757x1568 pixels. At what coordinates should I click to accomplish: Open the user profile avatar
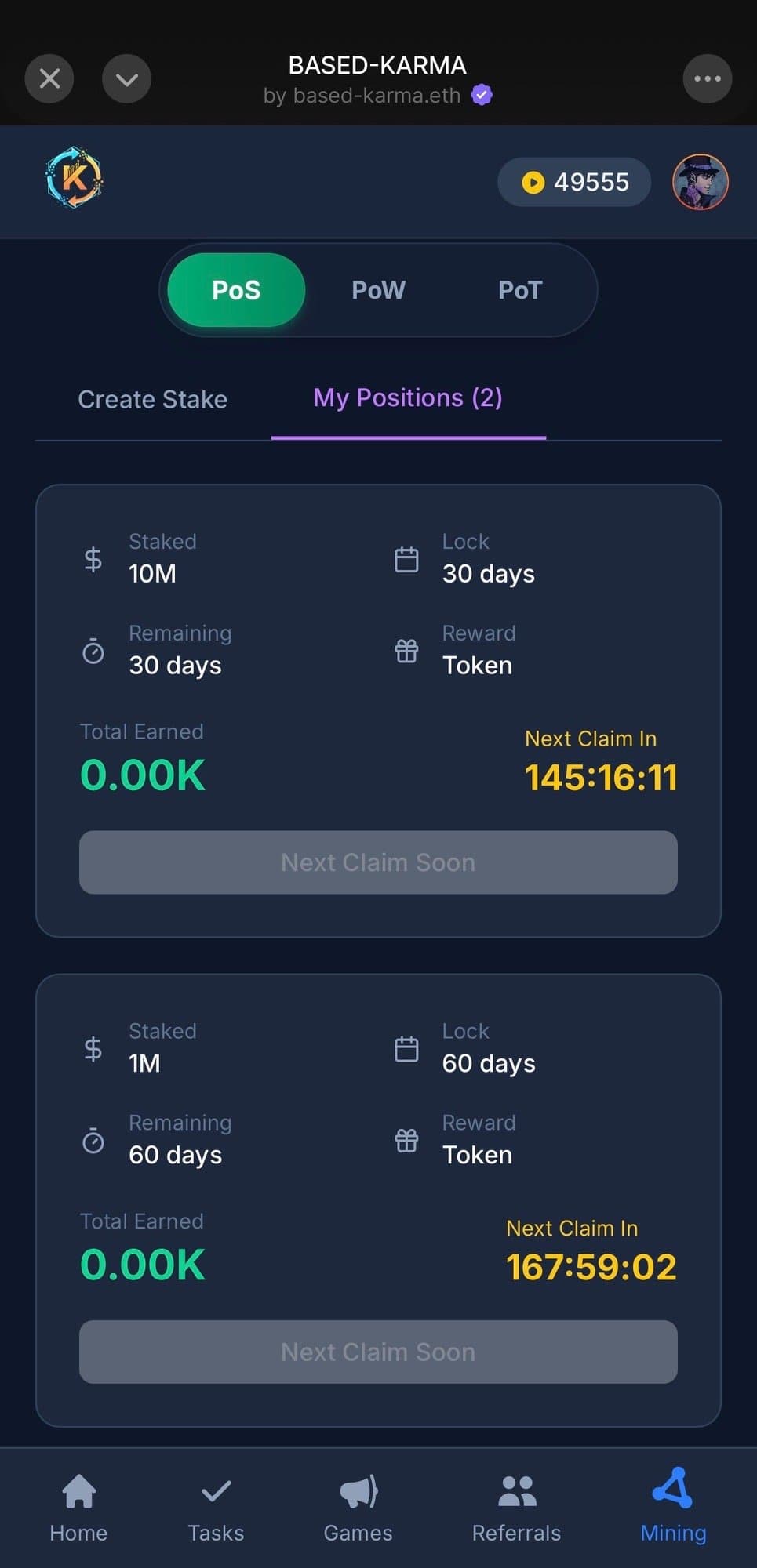tap(700, 182)
